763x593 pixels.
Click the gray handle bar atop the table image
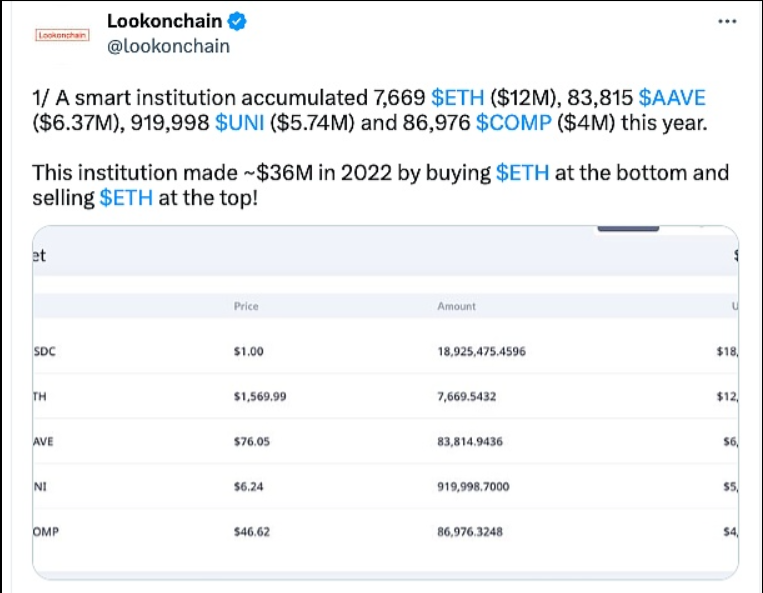[628, 230]
